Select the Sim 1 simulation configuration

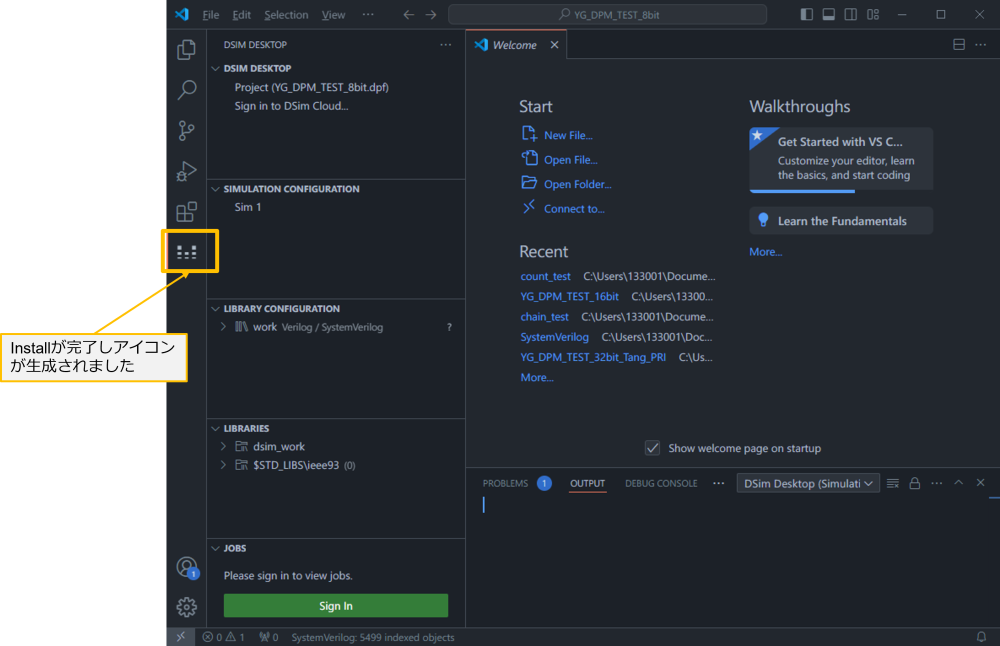click(248, 207)
